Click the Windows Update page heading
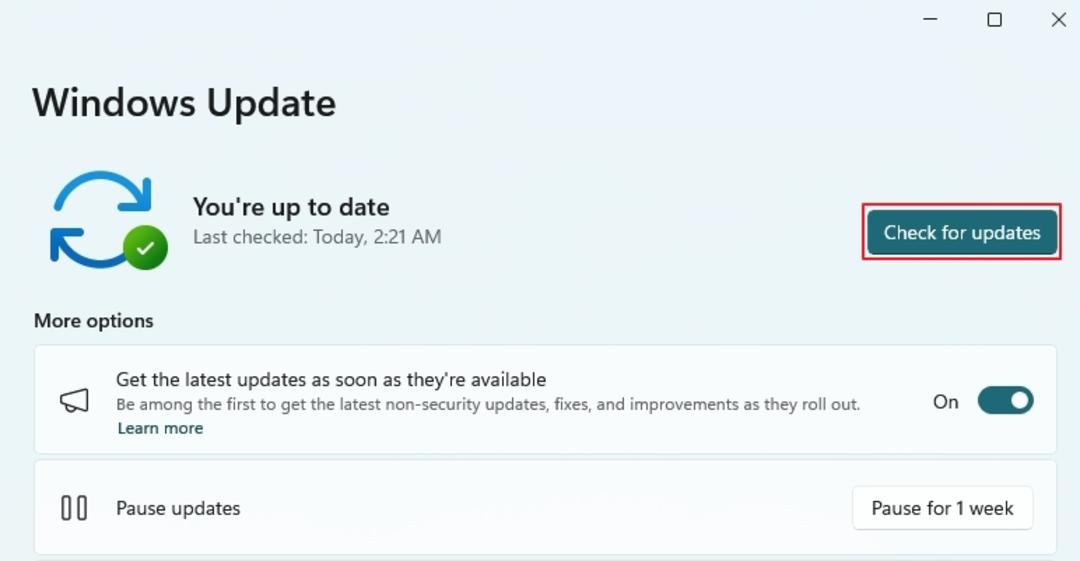Viewport: 1080px width, 561px height. point(184,103)
